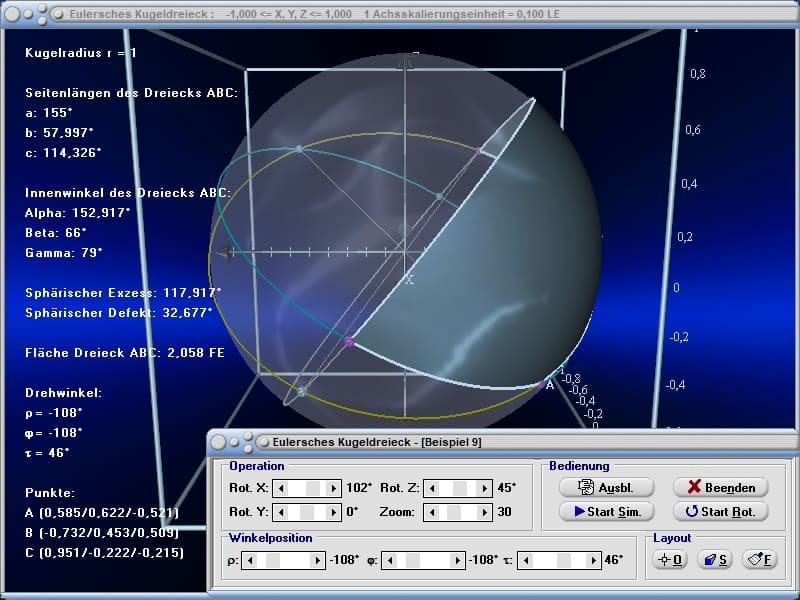800x600 pixels.
Task: Click the Rot. X scrollbar thumb
Action: pos(313,488)
